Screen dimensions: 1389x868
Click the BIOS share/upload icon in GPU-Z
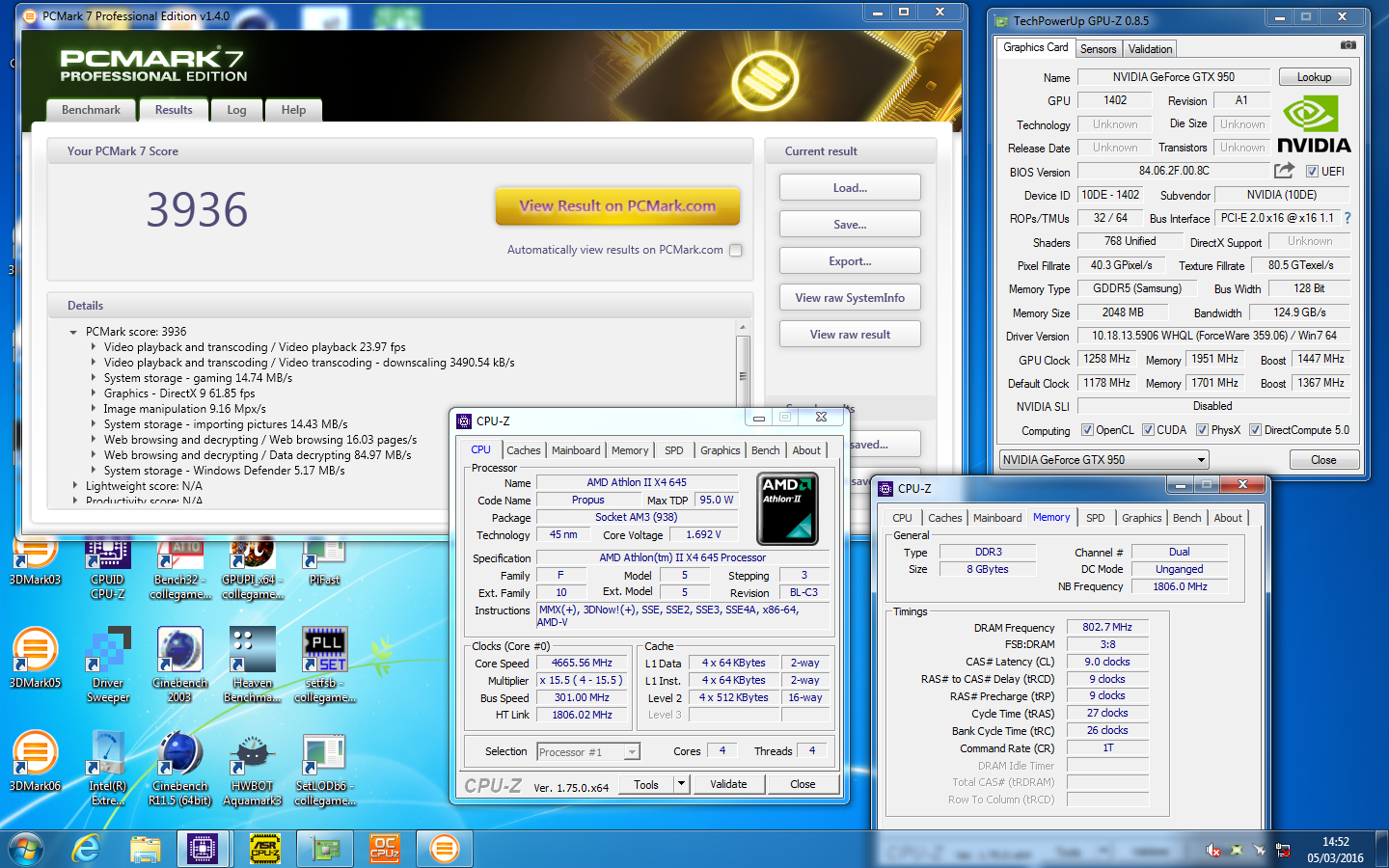[x=1284, y=171]
